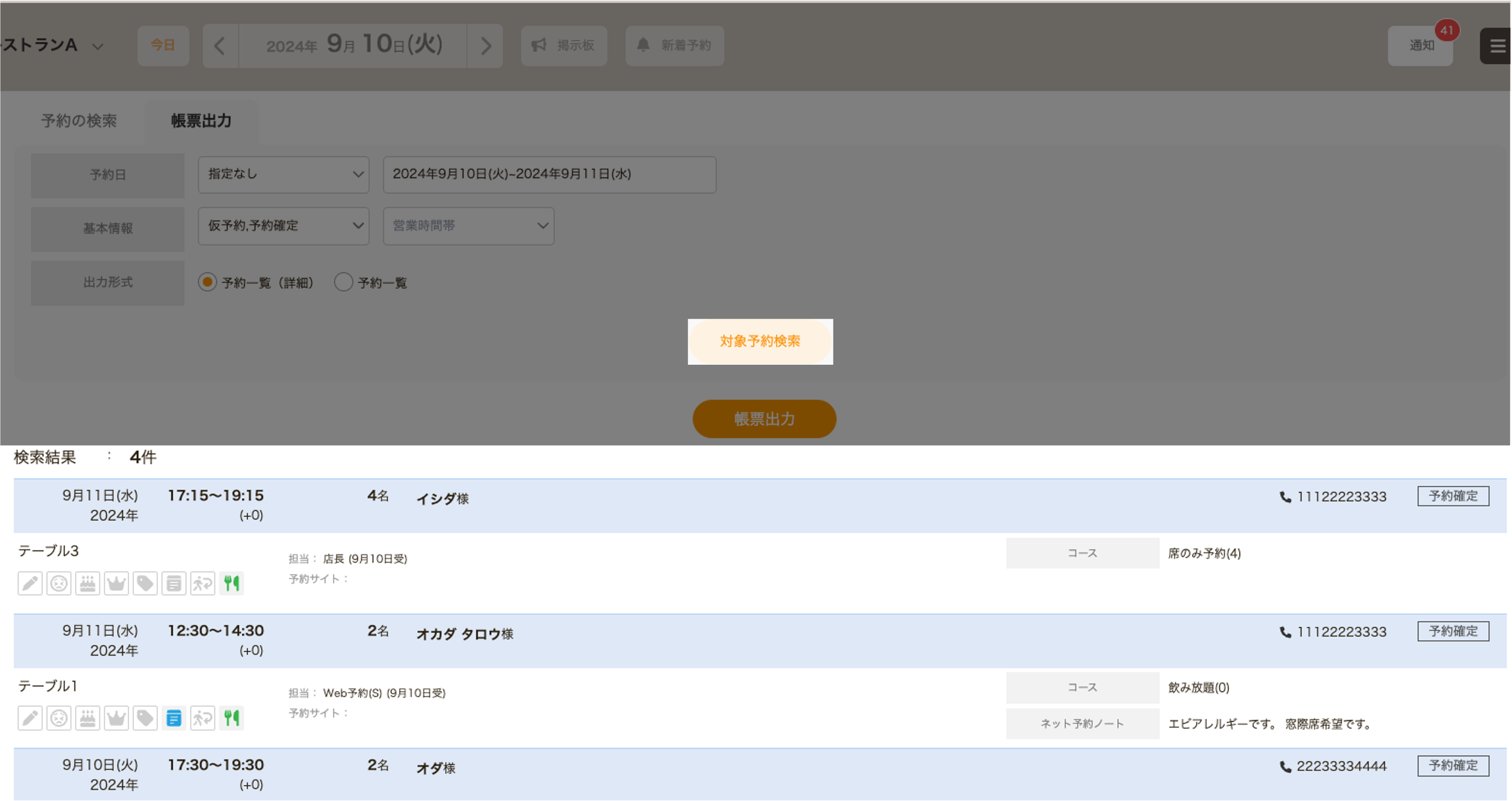The height and width of the screenshot is (801, 1512).
Task: Select 予約一覧（詳細） output format radio
Action: pos(207,282)
